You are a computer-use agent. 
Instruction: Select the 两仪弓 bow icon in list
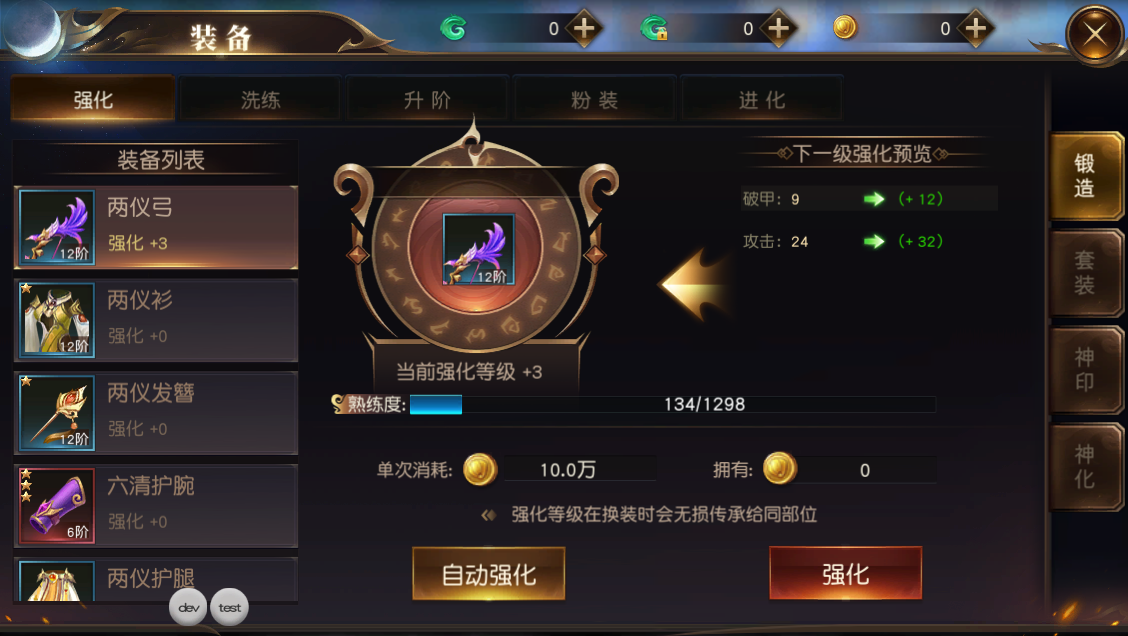(57, 227)
